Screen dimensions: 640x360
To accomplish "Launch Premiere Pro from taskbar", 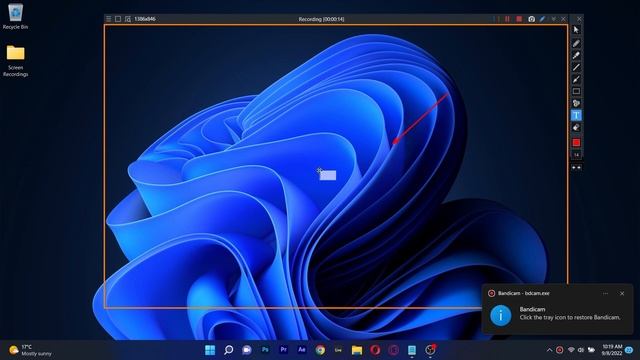I will click(283, 350).
